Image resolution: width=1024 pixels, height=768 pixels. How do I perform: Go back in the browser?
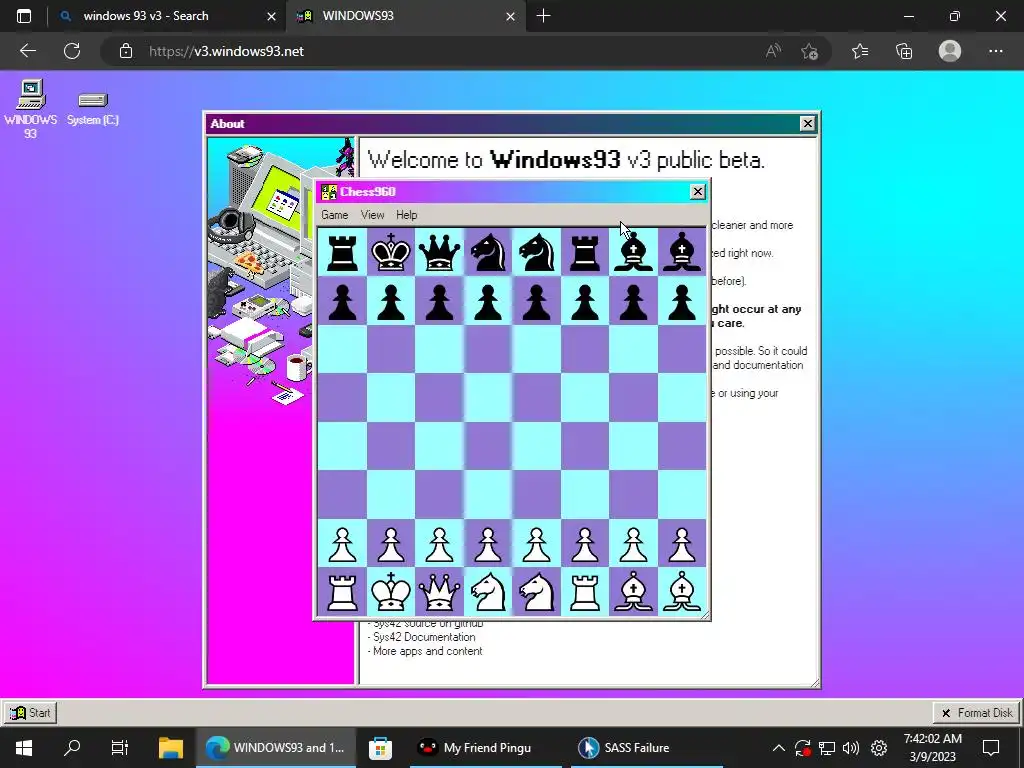tap(27, 51)
